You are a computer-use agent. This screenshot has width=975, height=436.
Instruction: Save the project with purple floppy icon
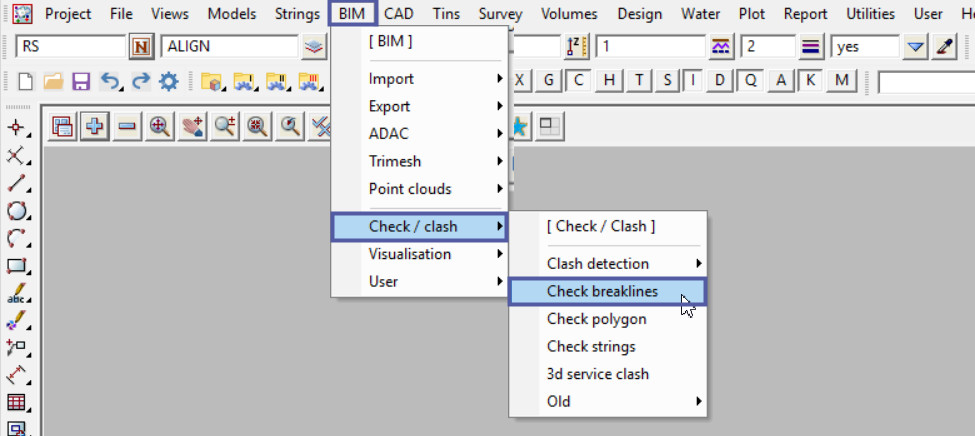coord(81,81)
